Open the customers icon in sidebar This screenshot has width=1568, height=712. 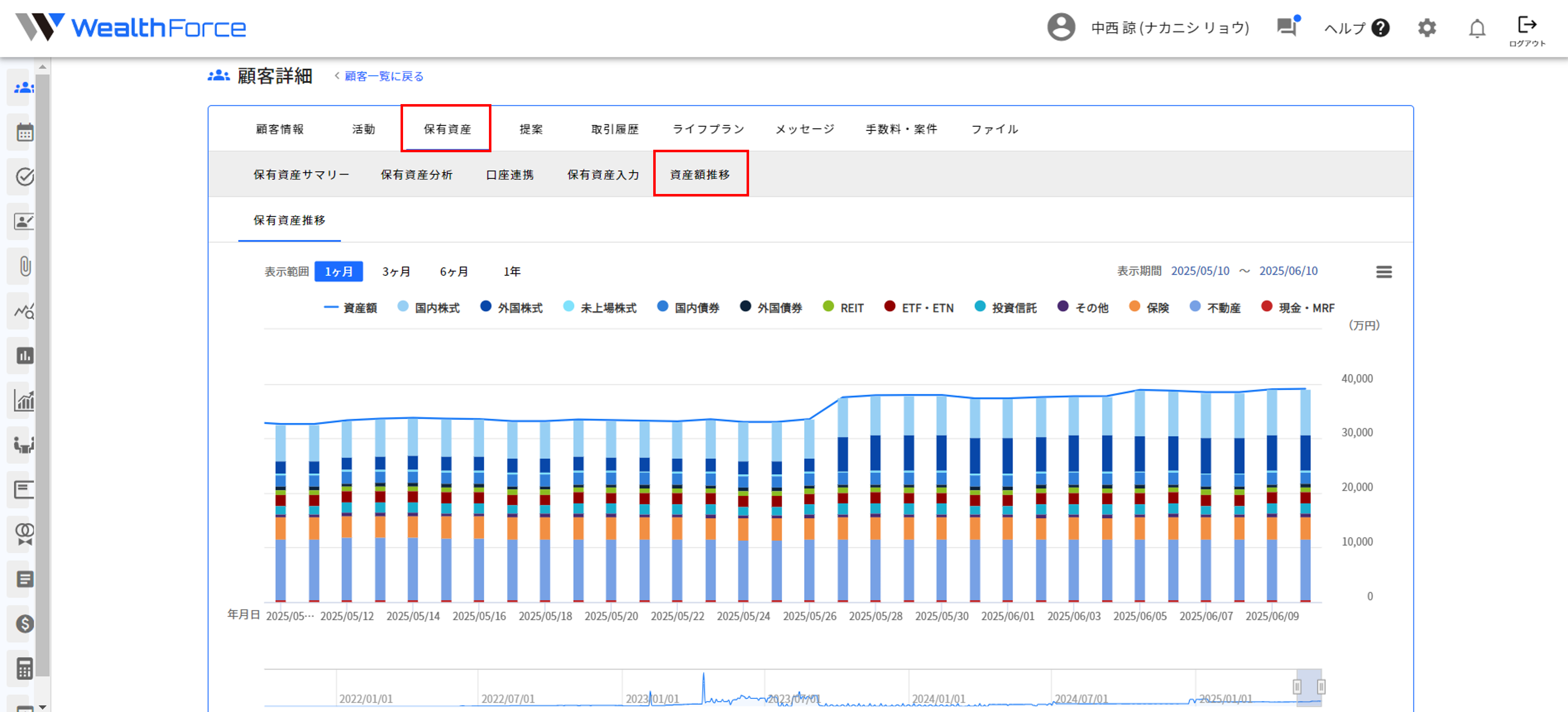pos(24,88)
